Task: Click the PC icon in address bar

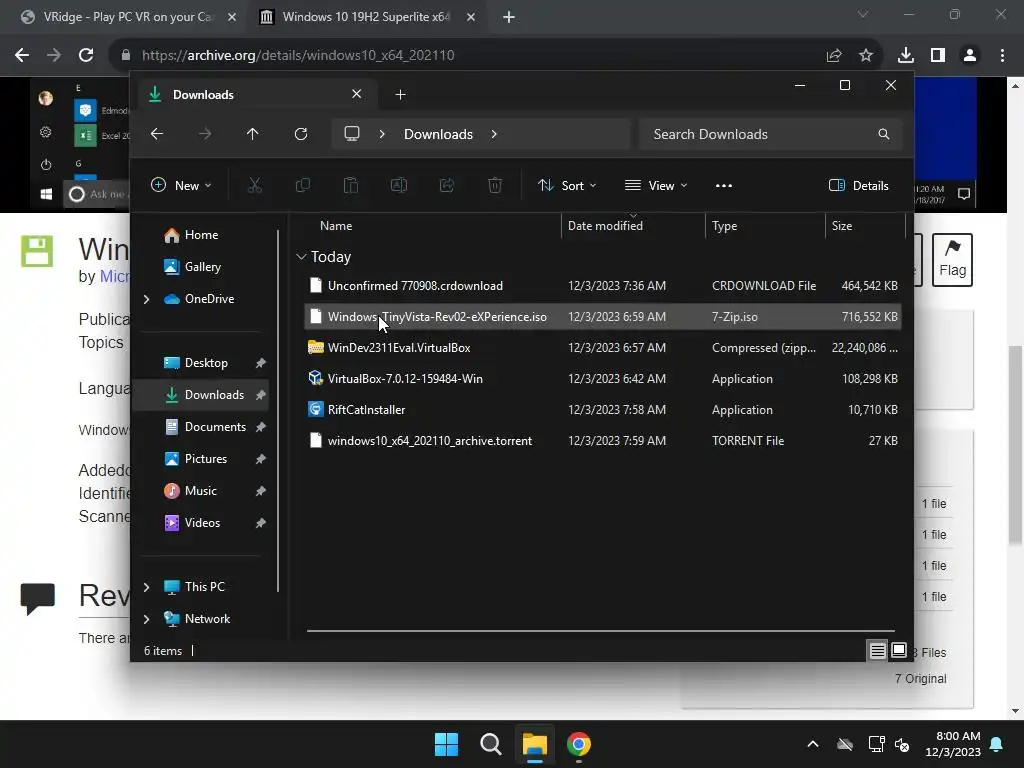Action: pos(352,134)
